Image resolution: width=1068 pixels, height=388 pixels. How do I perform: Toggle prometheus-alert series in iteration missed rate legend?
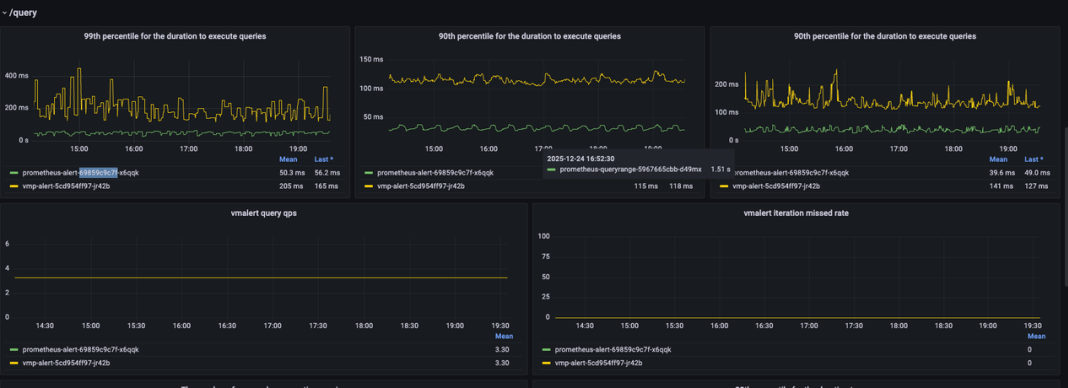[x=613, y=349]
